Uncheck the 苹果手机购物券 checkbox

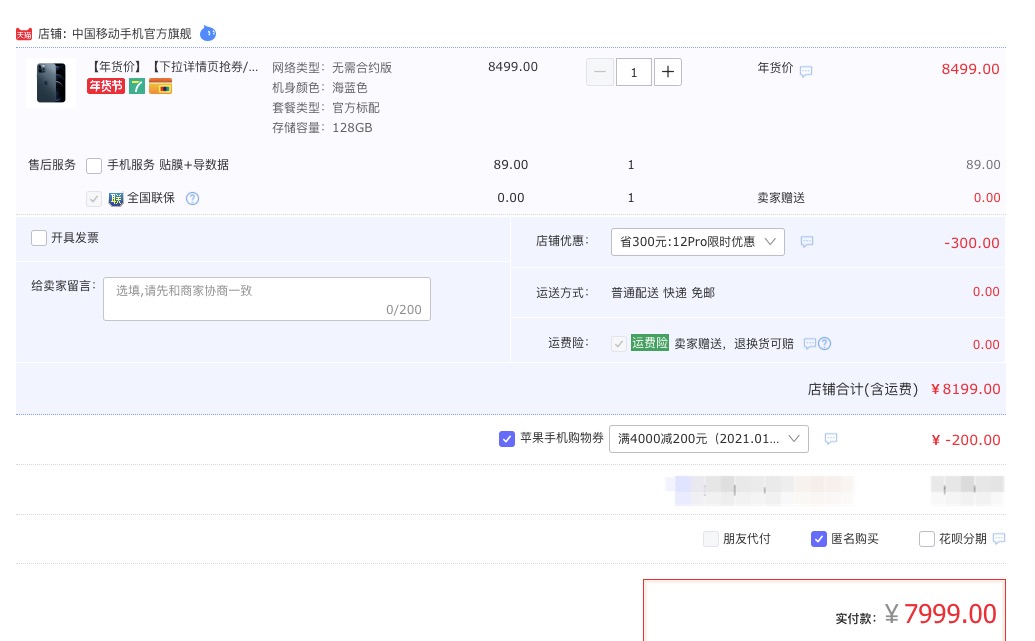click(507, 438)
